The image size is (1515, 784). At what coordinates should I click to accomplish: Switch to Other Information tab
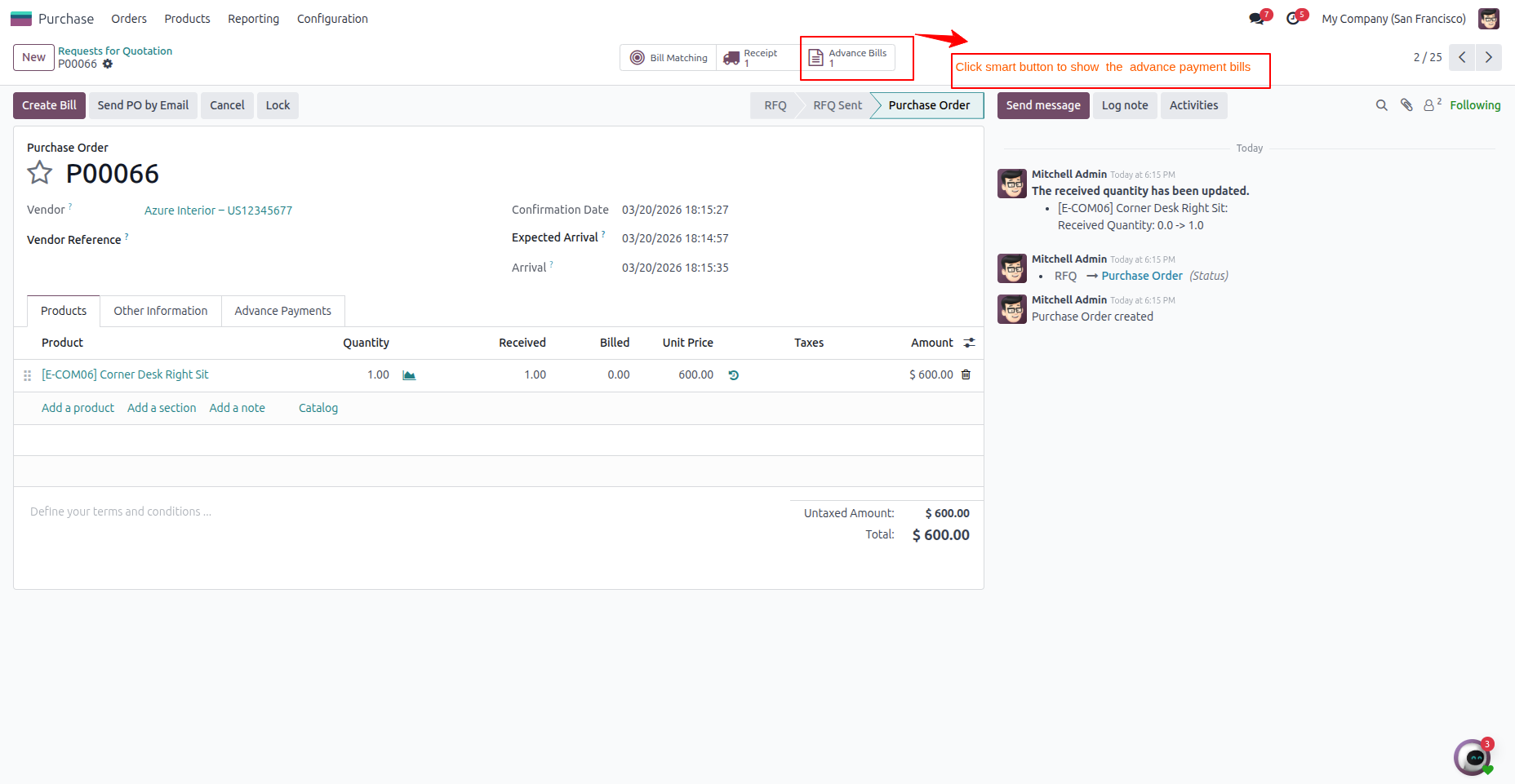160,311
